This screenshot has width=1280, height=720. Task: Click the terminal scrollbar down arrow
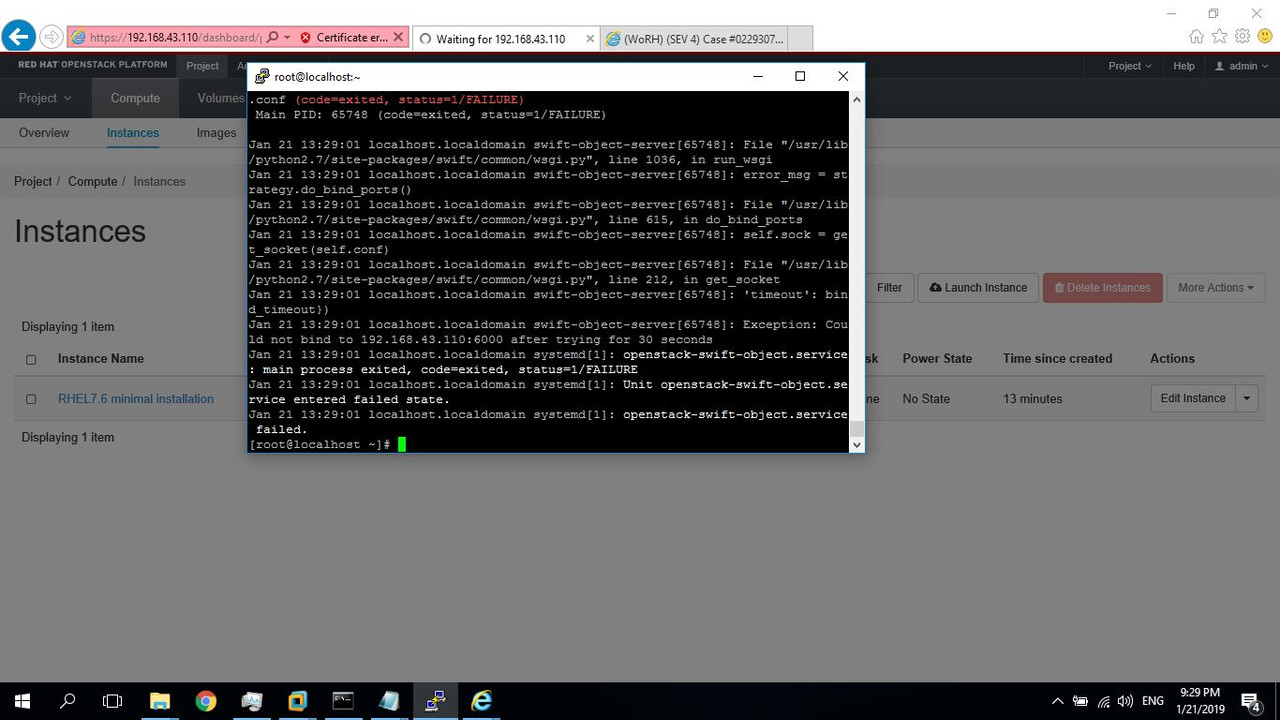click(x=856, y=444)
